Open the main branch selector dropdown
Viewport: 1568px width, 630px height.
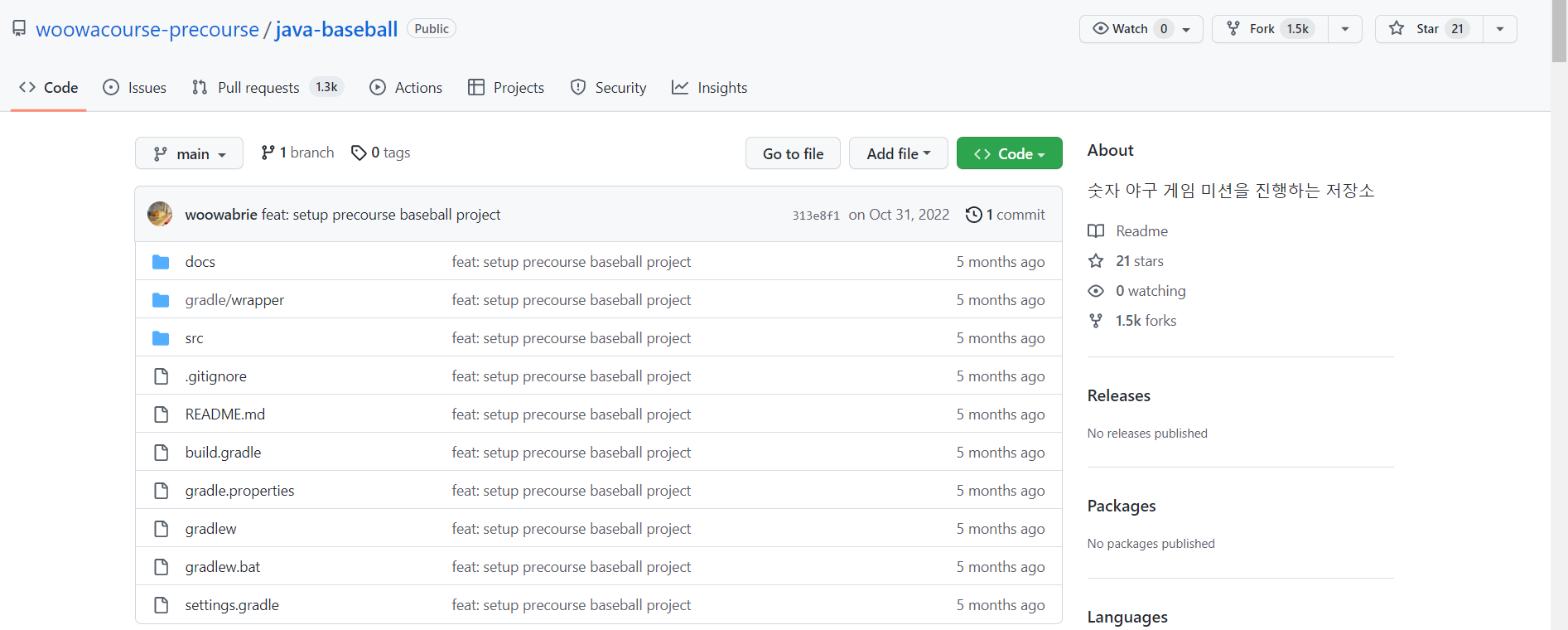[189, 153]
